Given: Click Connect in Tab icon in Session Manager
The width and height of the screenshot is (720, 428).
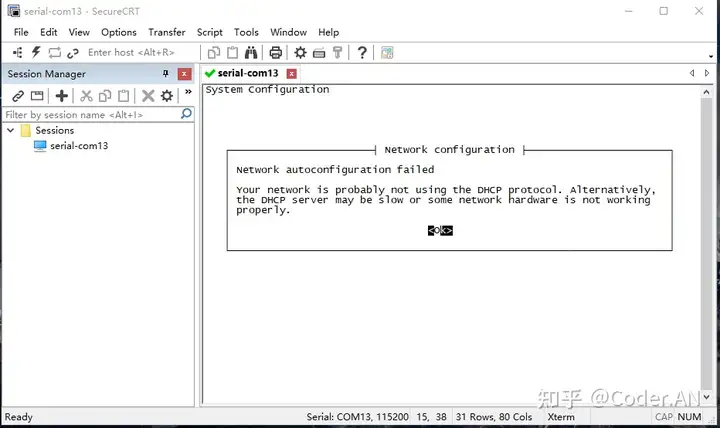Looking at the screenshot, I should [x=37, y=96].
